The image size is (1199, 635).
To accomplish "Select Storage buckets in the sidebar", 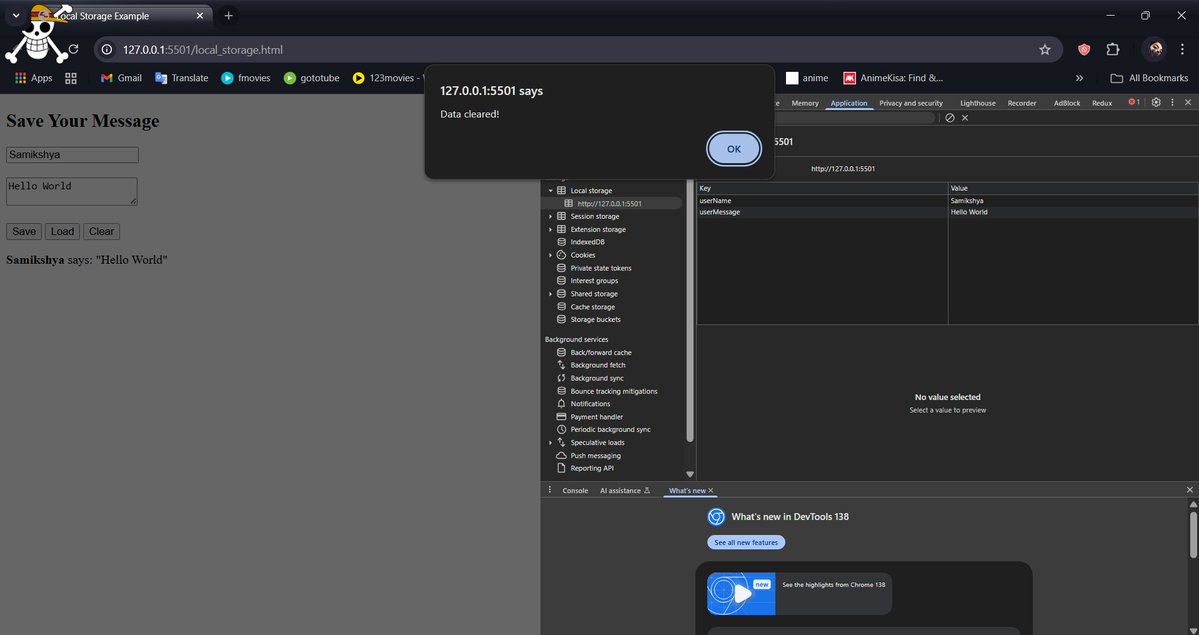I will pyautogui.click(x=595, y=319).
